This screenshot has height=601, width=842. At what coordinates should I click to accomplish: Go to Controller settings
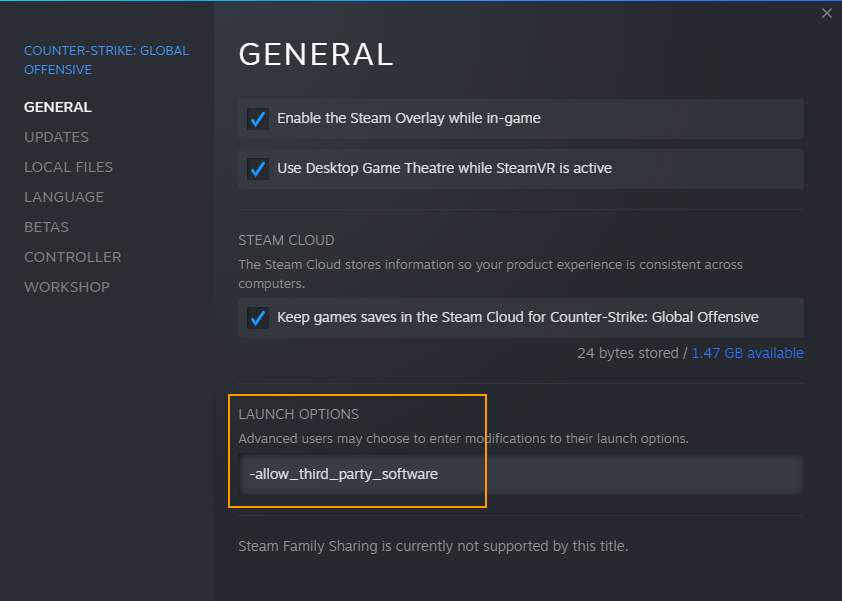72,257
